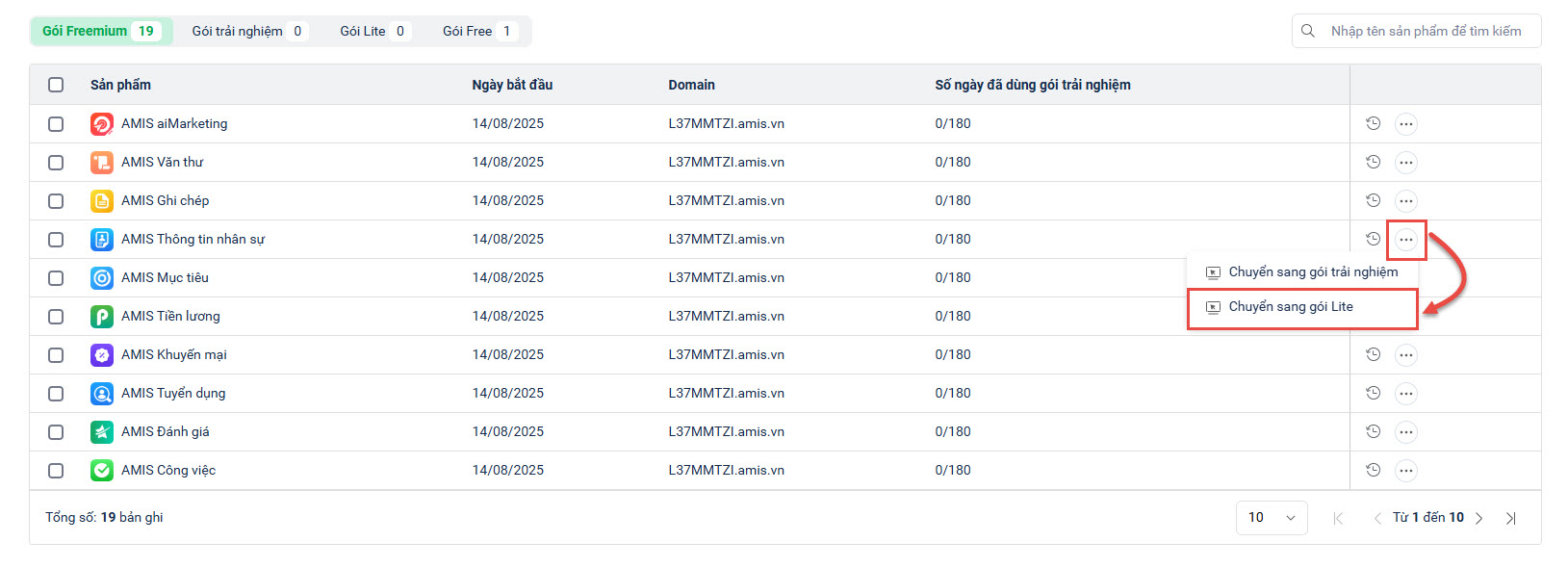Switch to the Gói trải nghiệm tab

(x=247, y=31)
